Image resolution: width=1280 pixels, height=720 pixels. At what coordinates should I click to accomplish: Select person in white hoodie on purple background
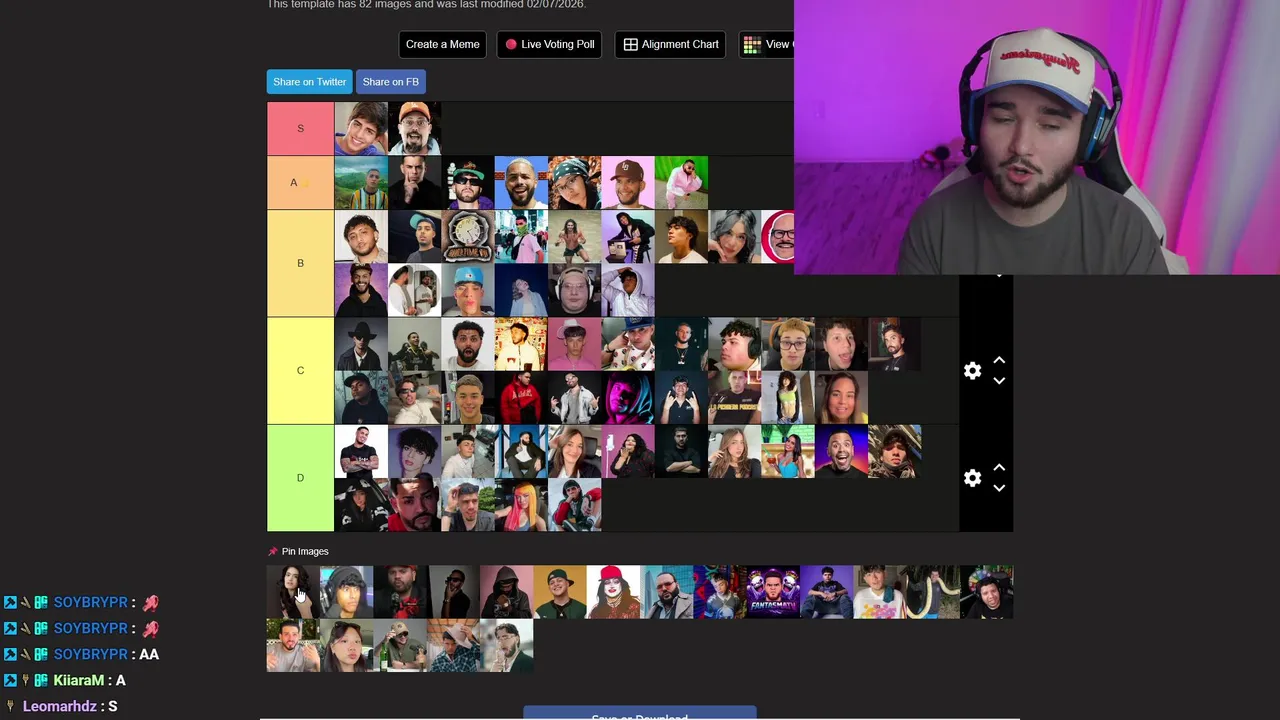click(x=628, y=290)
